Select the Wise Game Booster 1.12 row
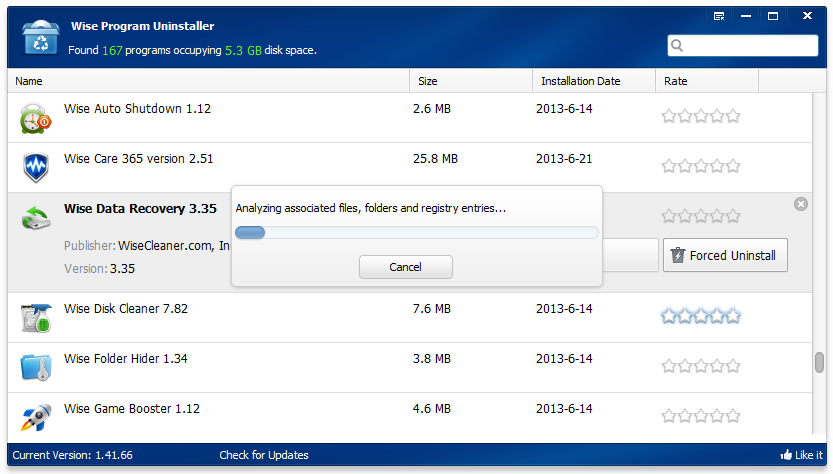Viewport: 833px width, 474px height. (410, 417)
